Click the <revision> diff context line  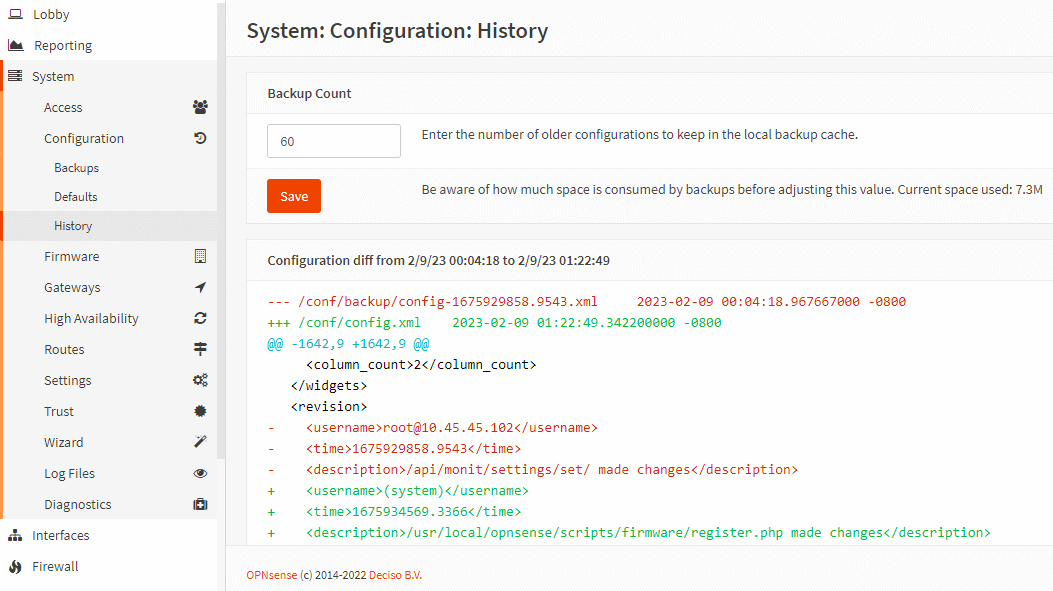[328, 406]
